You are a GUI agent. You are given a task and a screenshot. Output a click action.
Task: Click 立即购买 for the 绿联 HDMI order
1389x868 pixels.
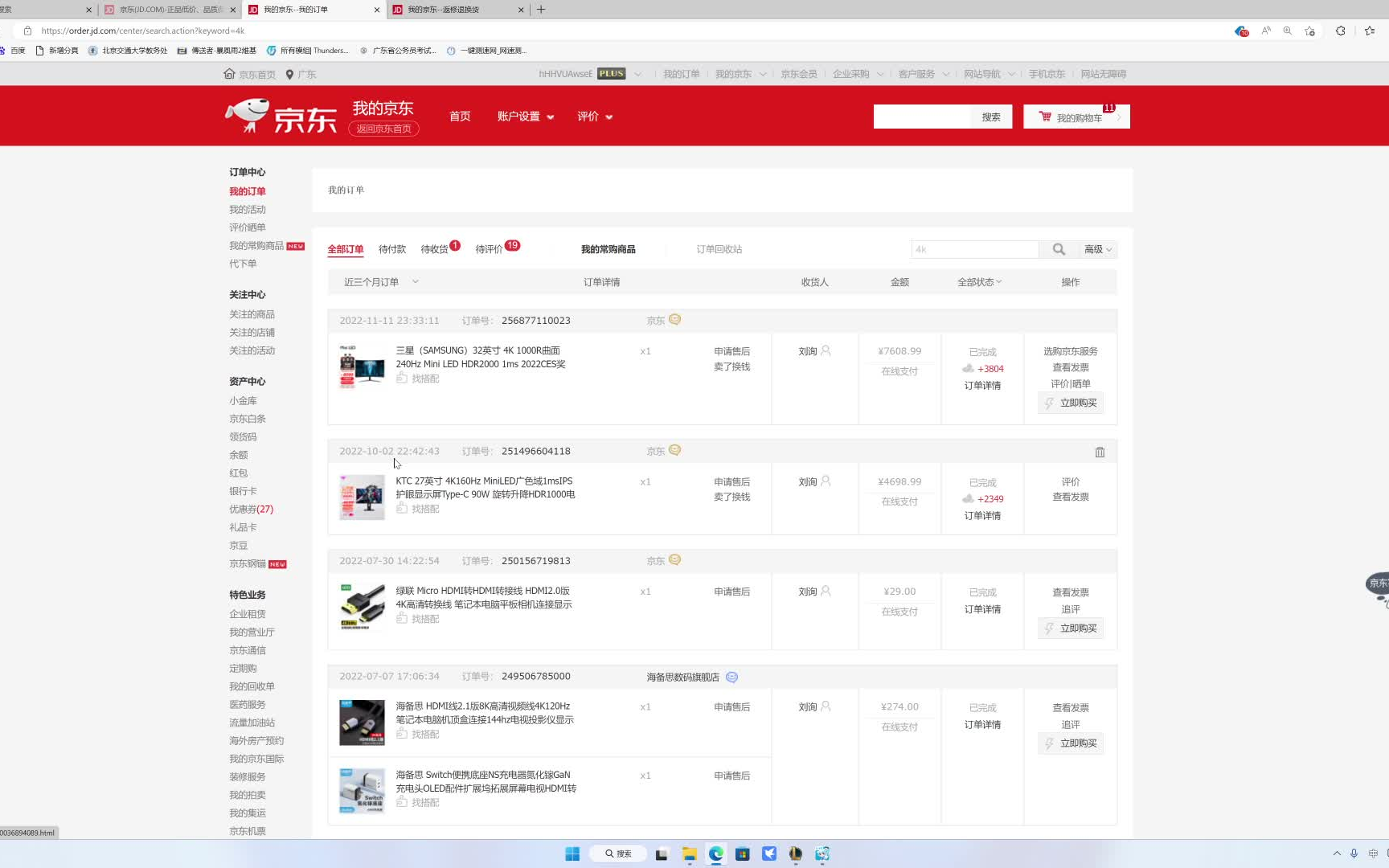(x=1071, y=628)
